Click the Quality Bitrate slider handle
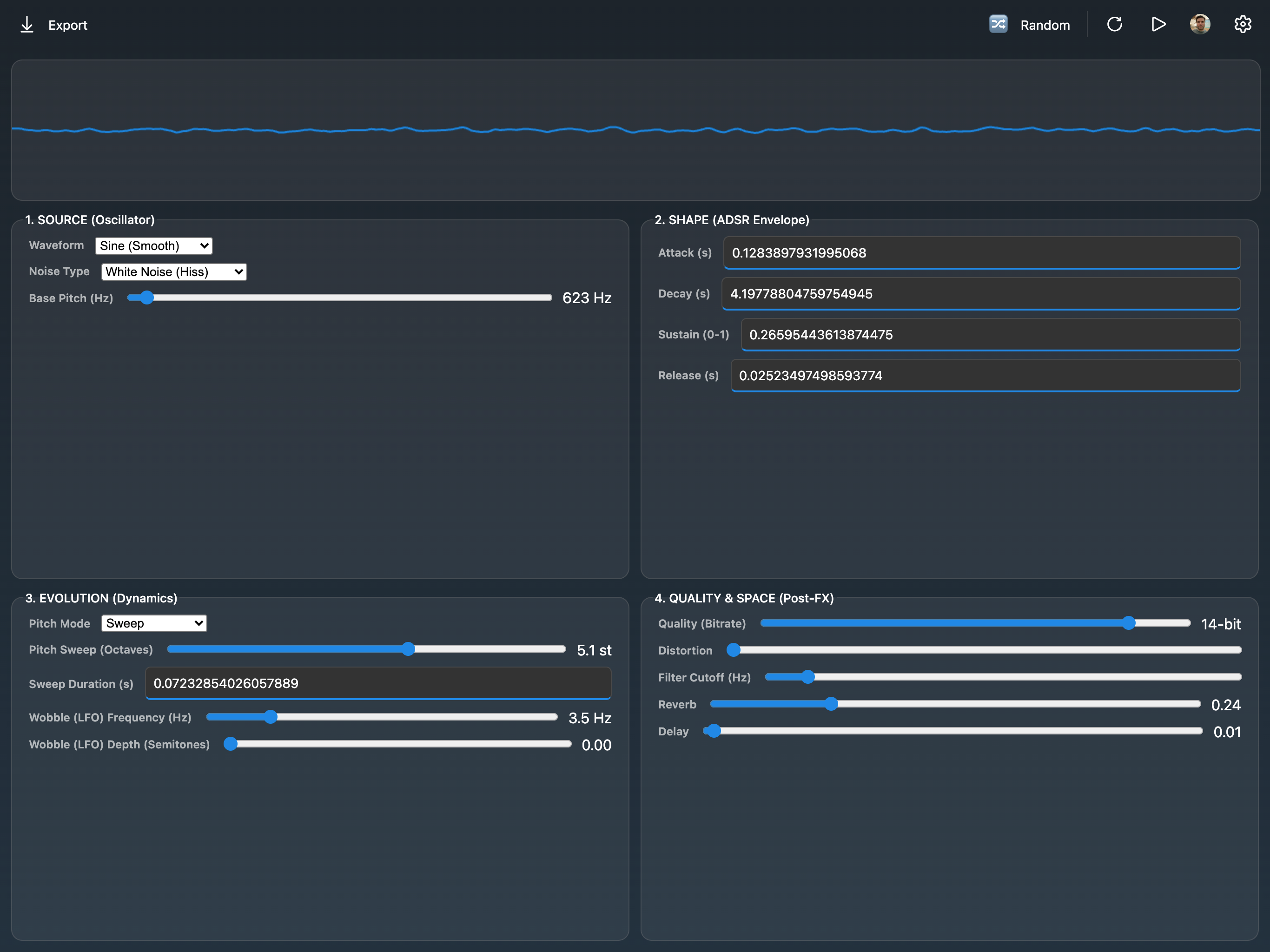This screenshot has width=1270, height=952. [1129, 623]
